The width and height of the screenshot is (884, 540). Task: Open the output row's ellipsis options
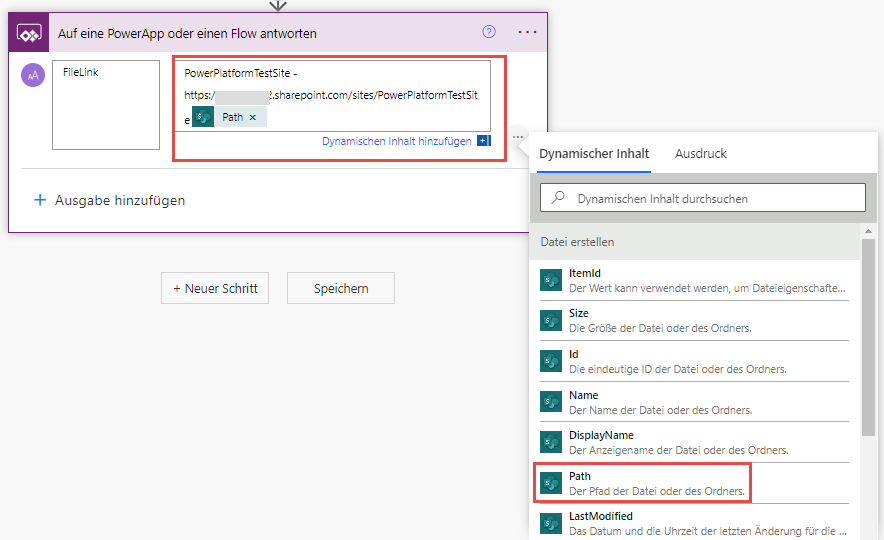click(517, 137)
